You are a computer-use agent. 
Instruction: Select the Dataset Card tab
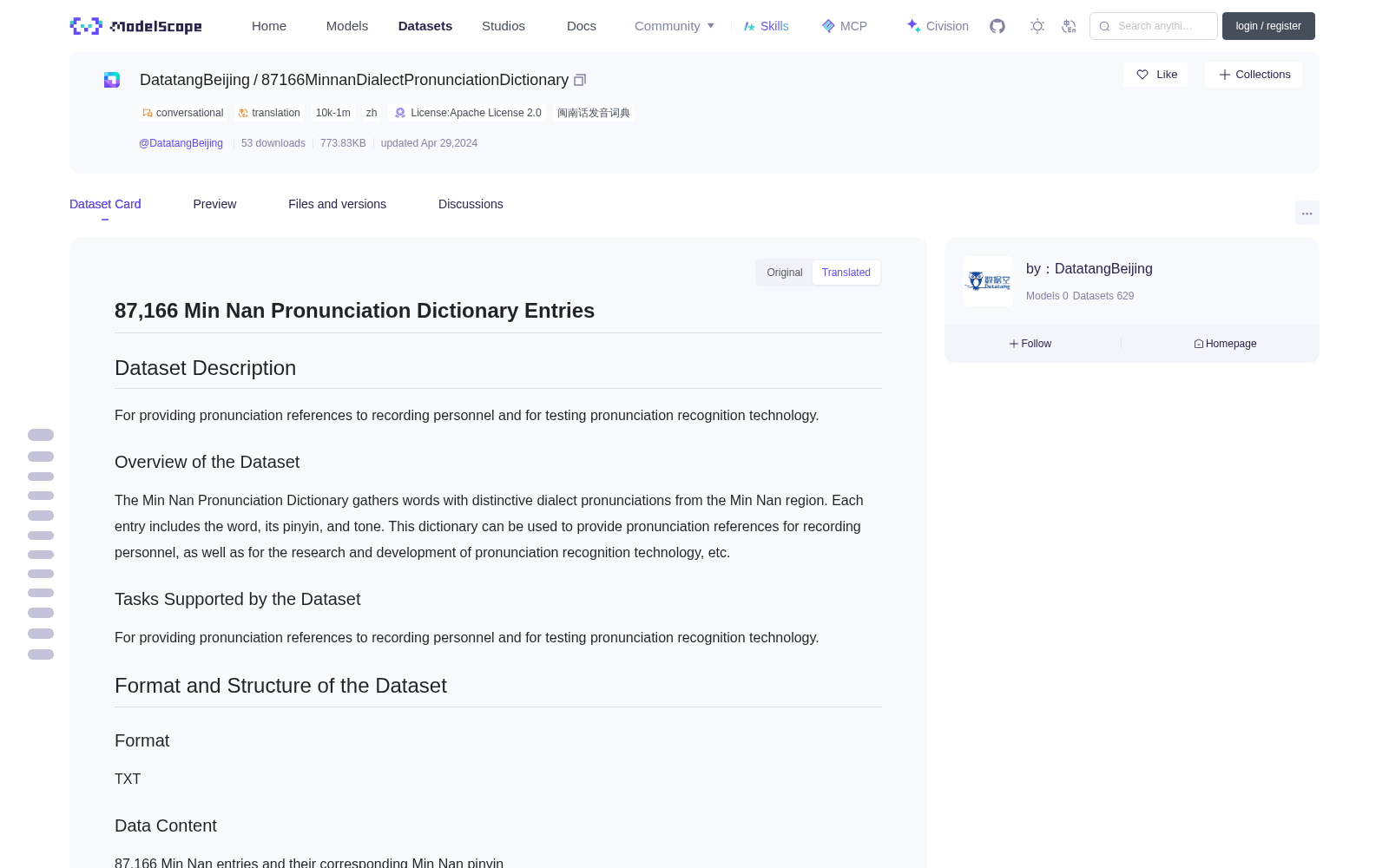click(x=105, y=204)
